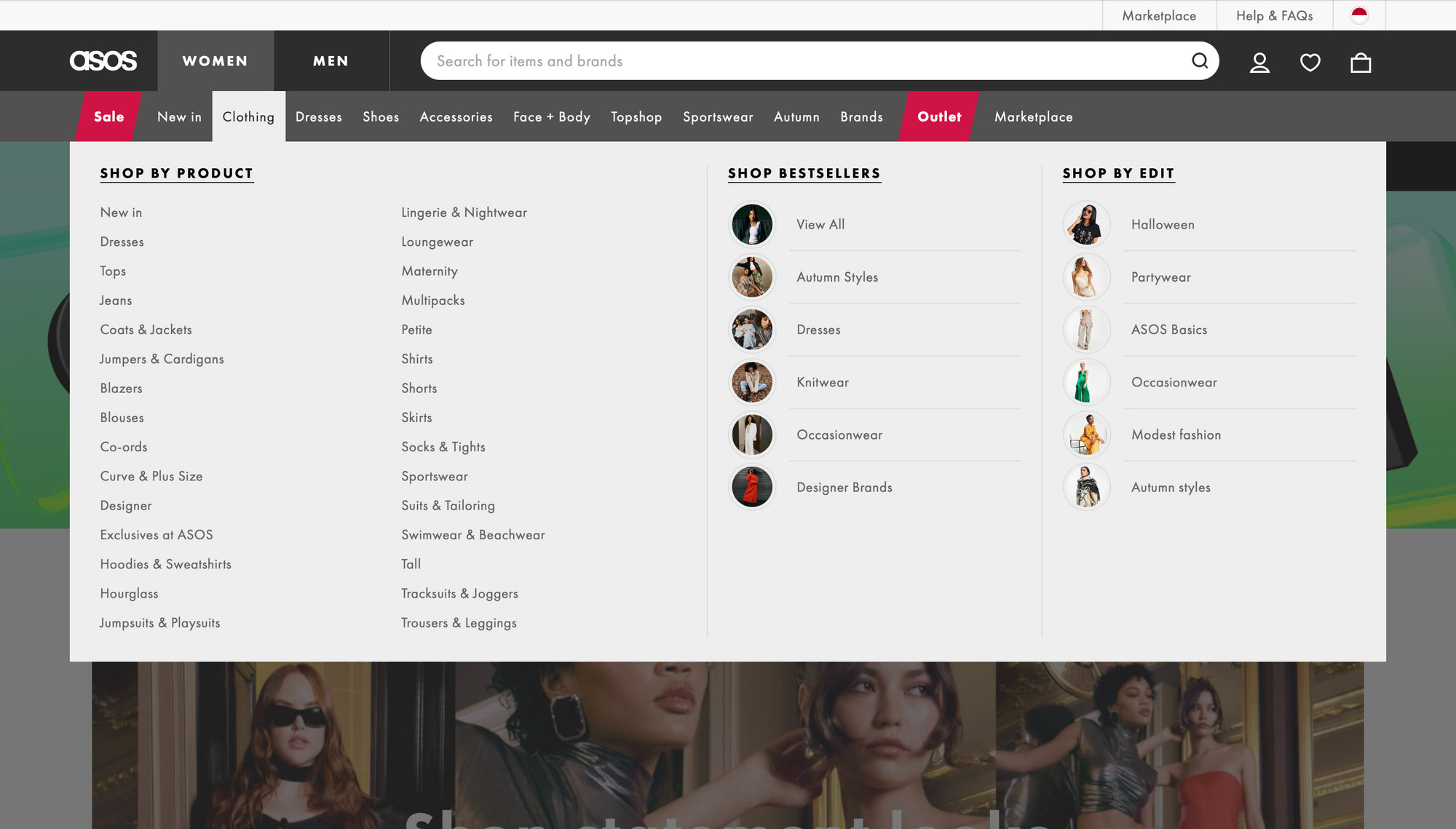Click Designer Brands bestseller thumbnail
1456x829 pixels.
[x=752, y=488]
